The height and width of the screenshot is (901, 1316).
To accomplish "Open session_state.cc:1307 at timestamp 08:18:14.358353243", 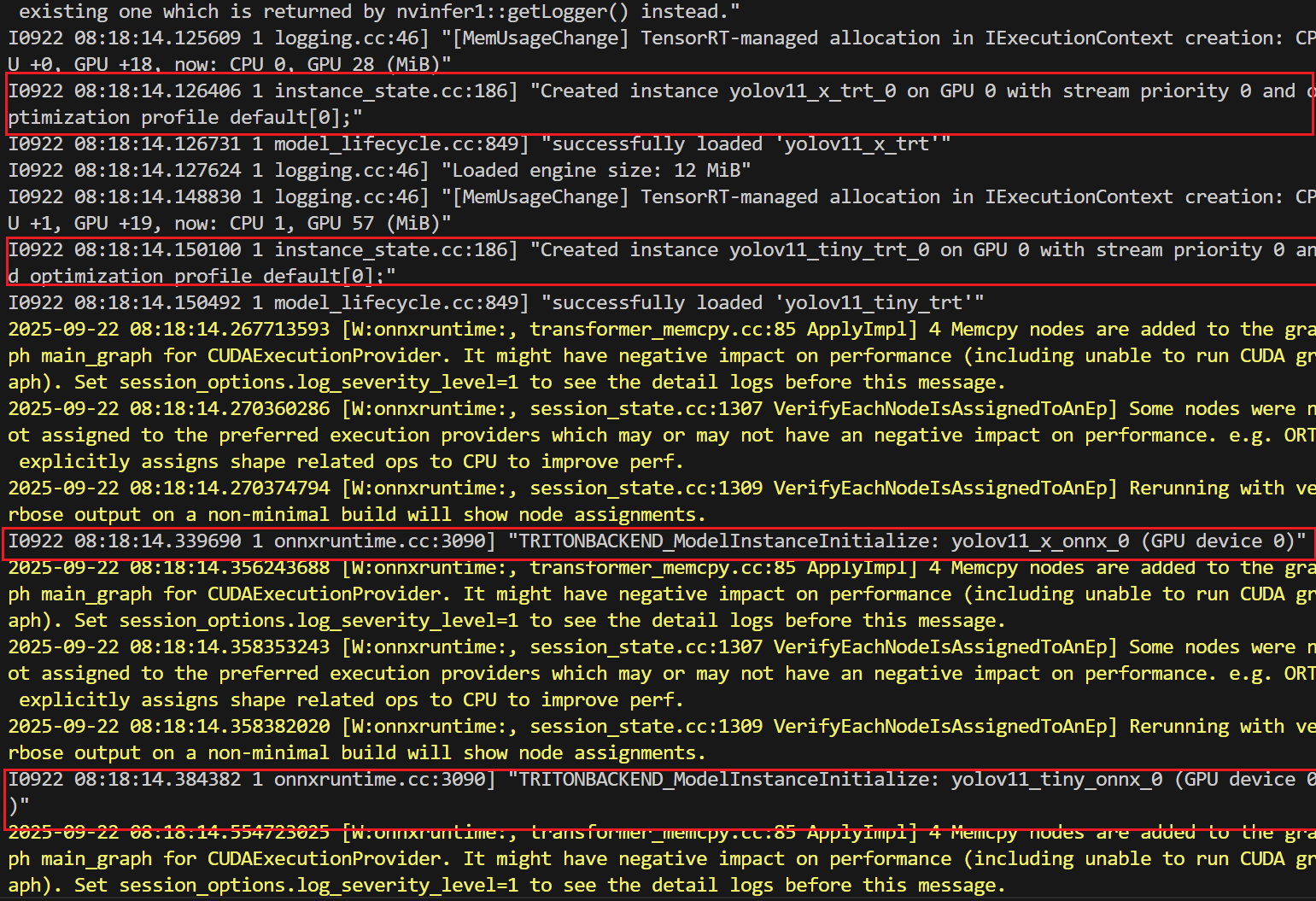I will [646, 647].
